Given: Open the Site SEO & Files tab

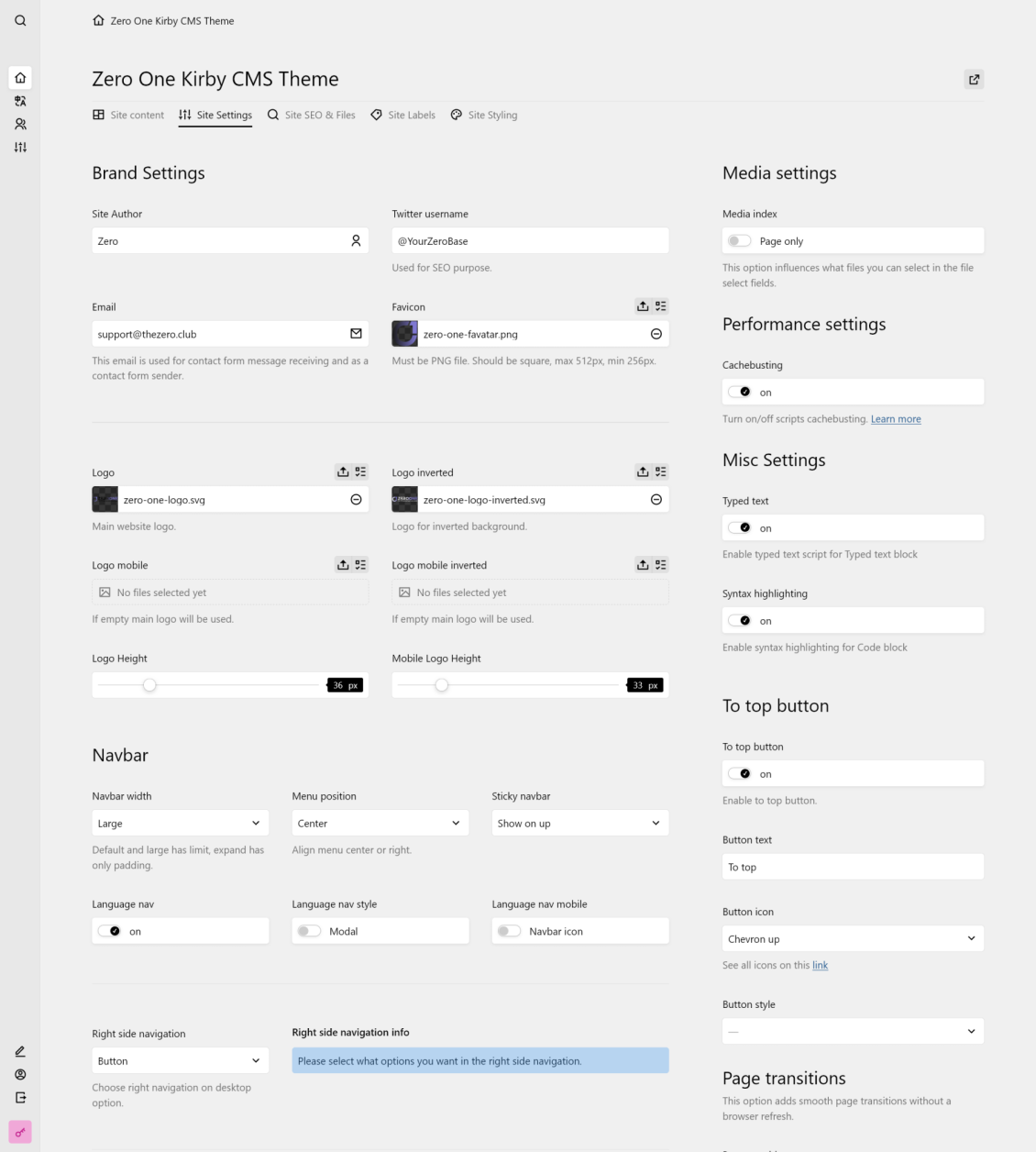Looking at the screenshot, I should pyautogui.click(x=311, y=115).
